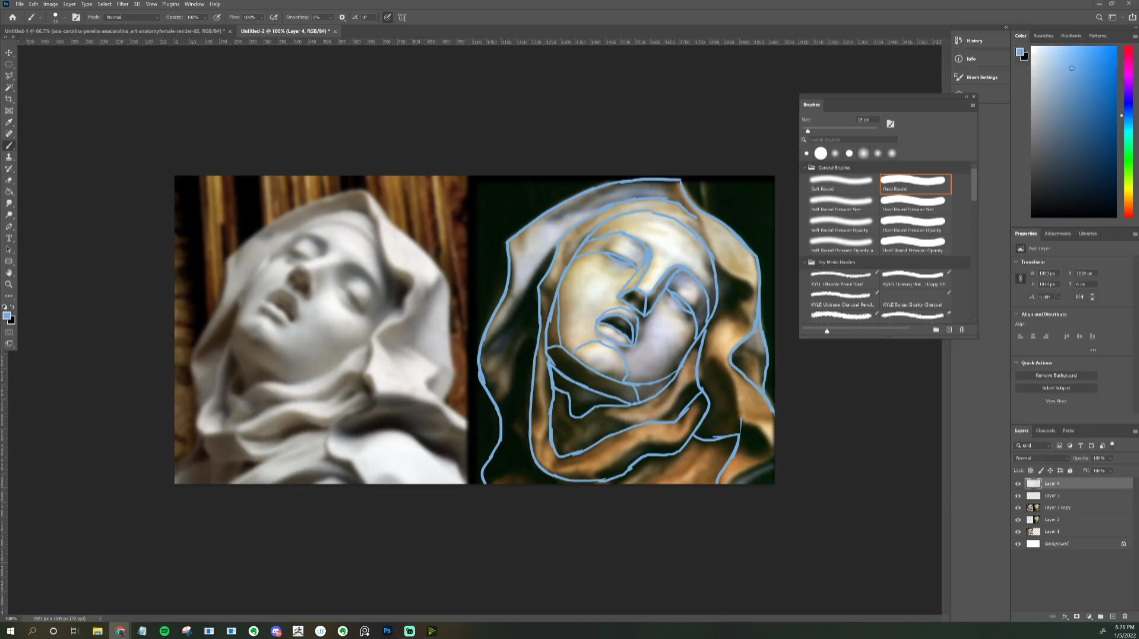Image resolution: width=1139 pixels, height=639 pixels.
Task: Select the Hard Round brush preset
Action: tap(915, 184)
